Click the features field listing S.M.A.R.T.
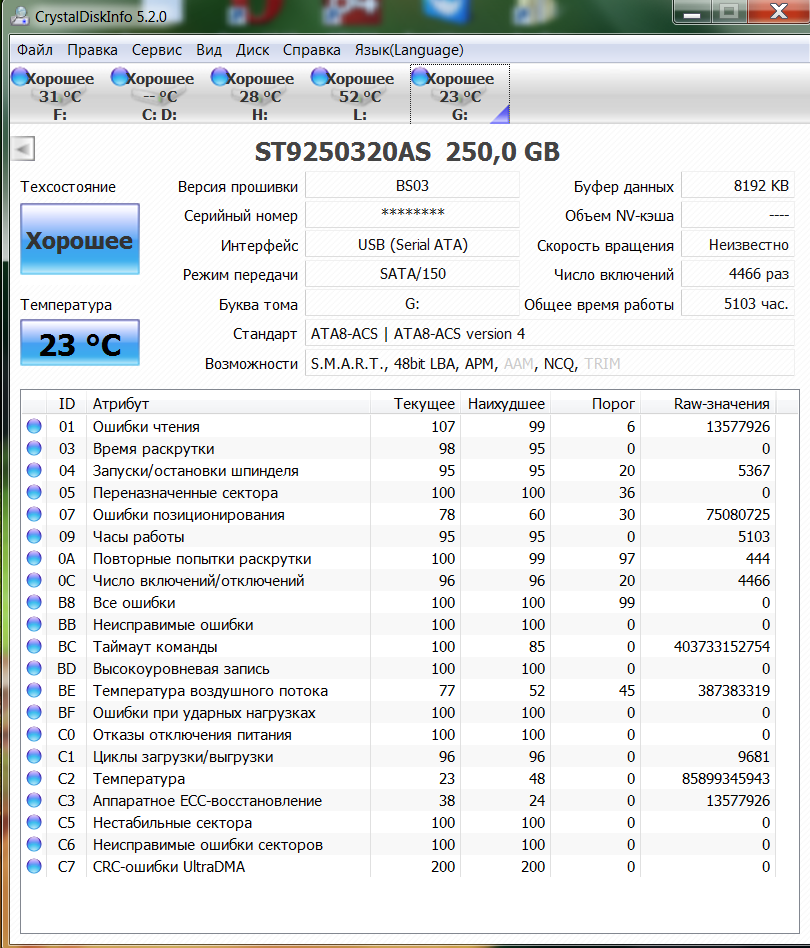 point(549,363)
